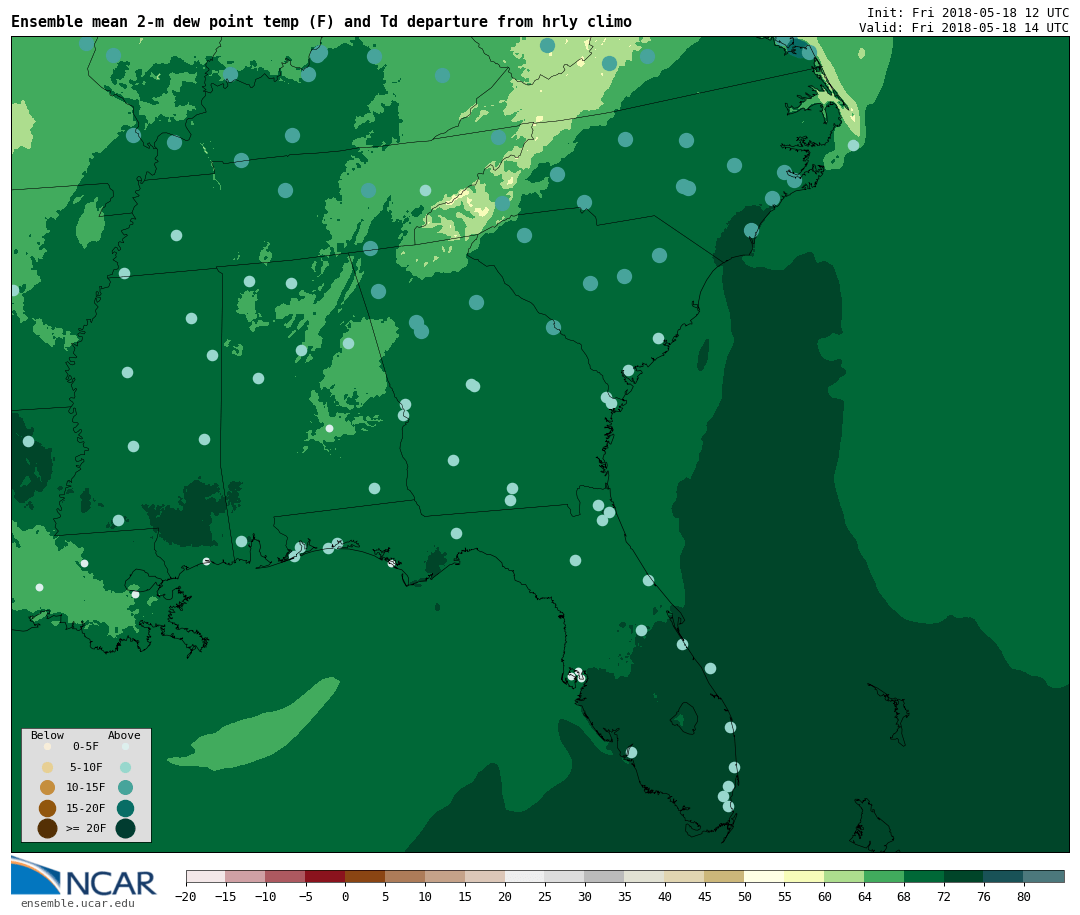The height and width of the screenshot is (915, 1080).
Task: Select the Below 5-10F tan legend circle
Action: point(48,767)
